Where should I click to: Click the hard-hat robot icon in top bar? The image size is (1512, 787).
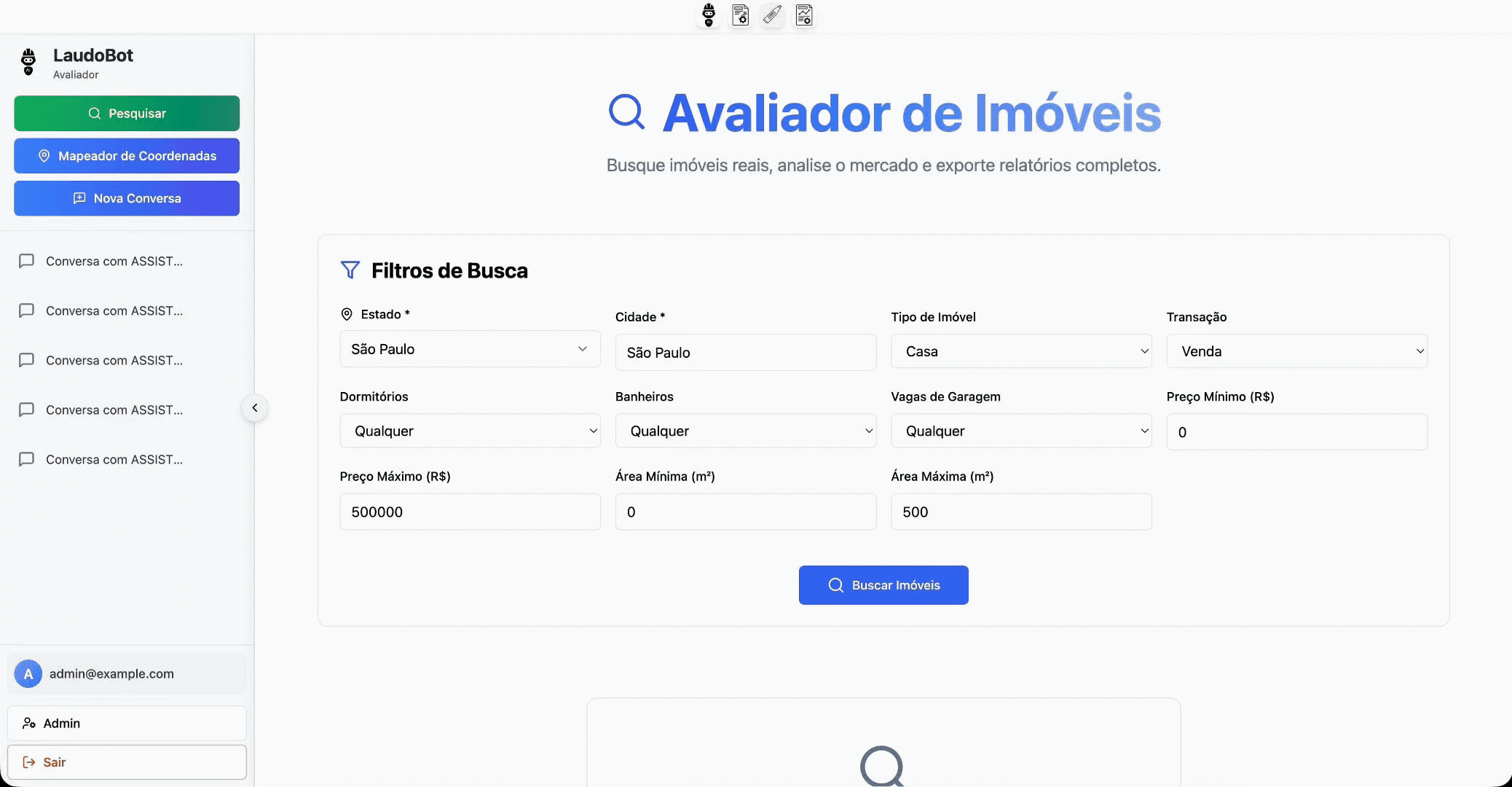click(709, 15)
